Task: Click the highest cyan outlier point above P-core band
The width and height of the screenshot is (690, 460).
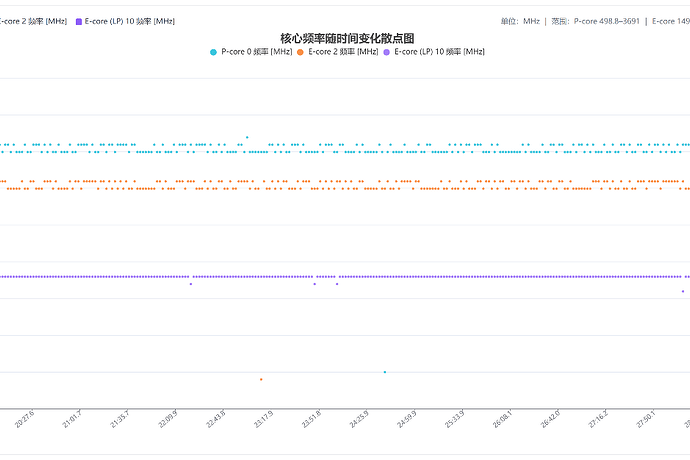Action: click(247, 137)
